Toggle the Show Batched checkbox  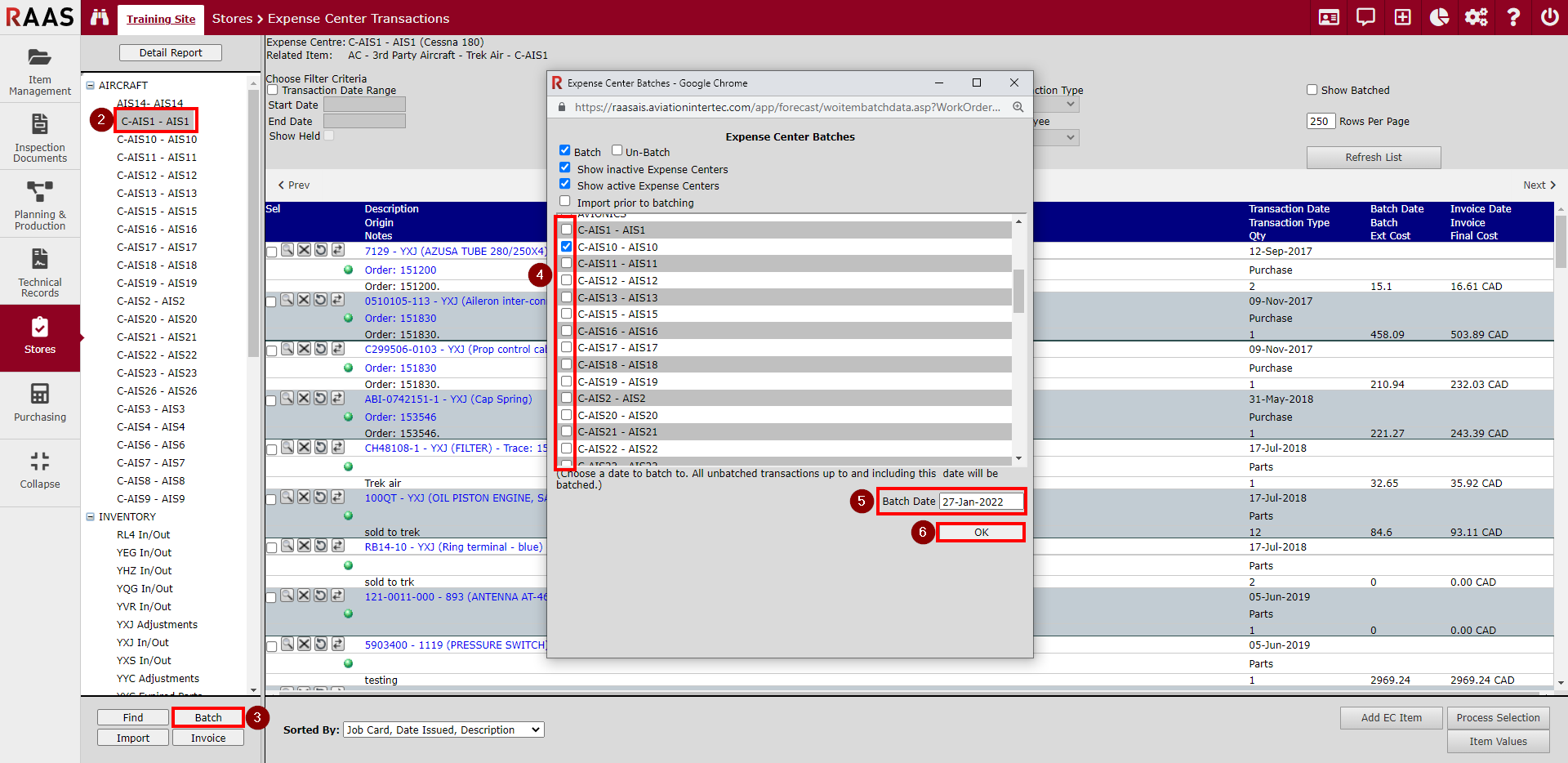1312,90
